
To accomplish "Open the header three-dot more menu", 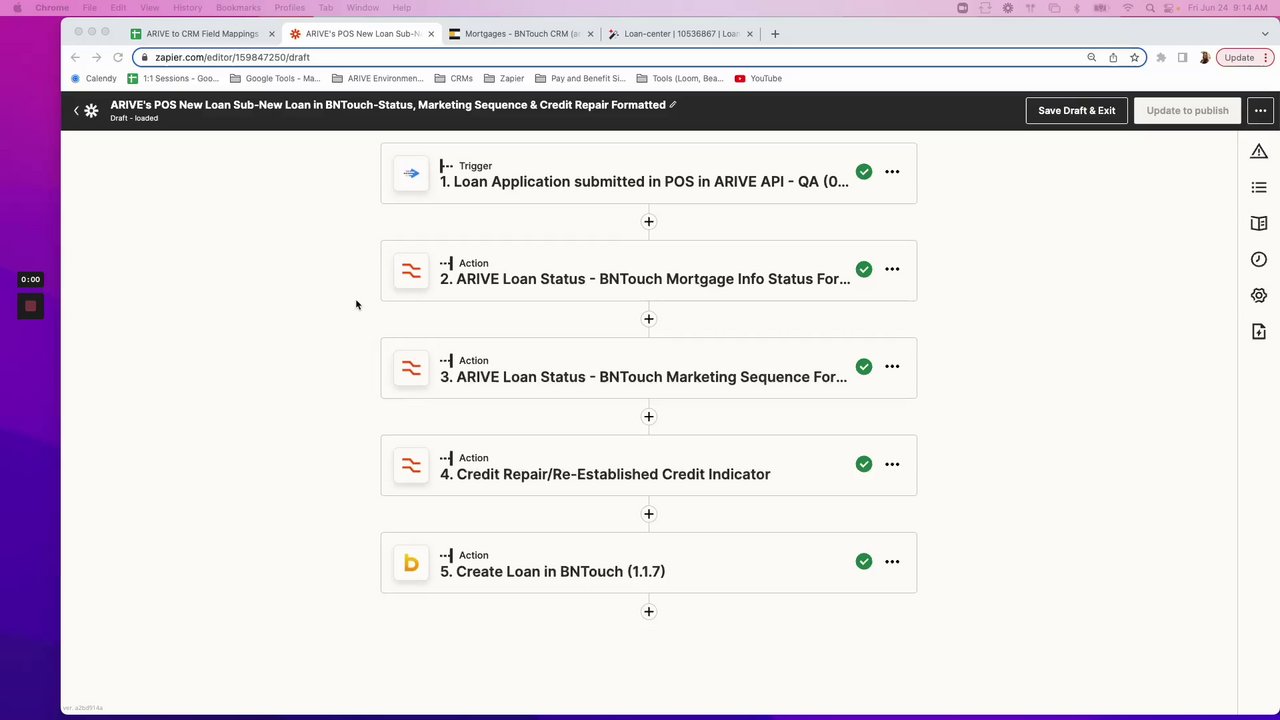I will click(1260, 110).
